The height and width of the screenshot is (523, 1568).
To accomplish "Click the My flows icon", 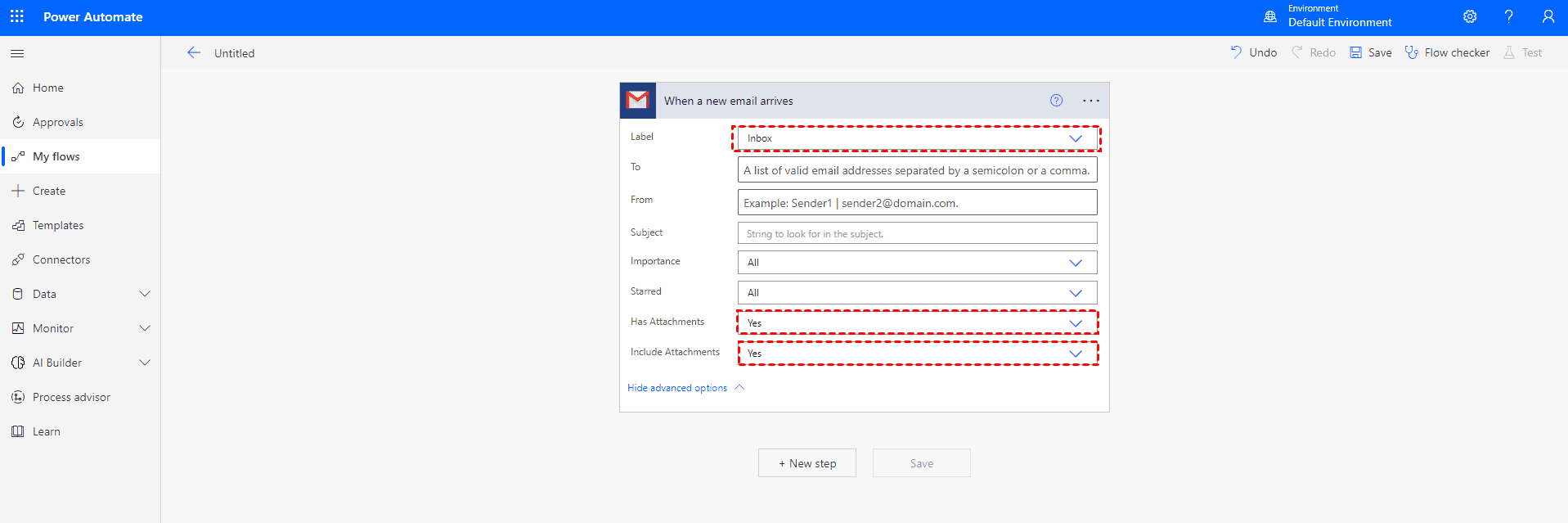I will pyautogui.click(x=18, y=156).
